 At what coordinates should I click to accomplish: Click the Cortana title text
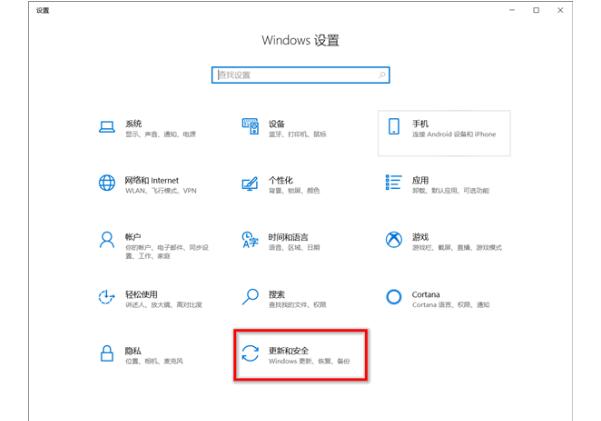click(426, 294)
